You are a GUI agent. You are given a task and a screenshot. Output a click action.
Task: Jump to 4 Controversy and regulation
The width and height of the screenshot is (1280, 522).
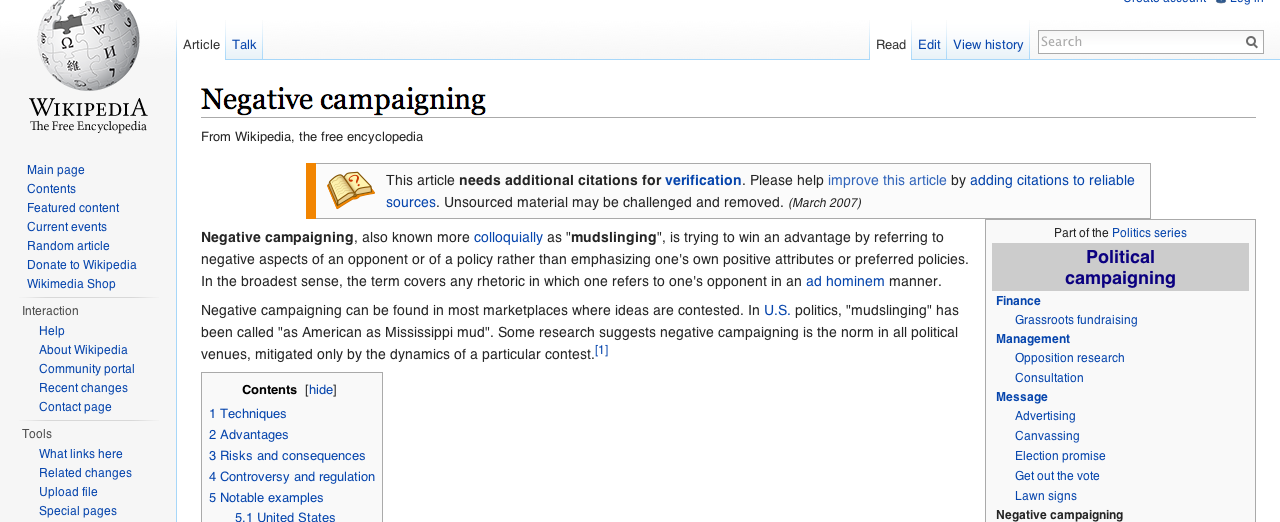coord(292,477)
